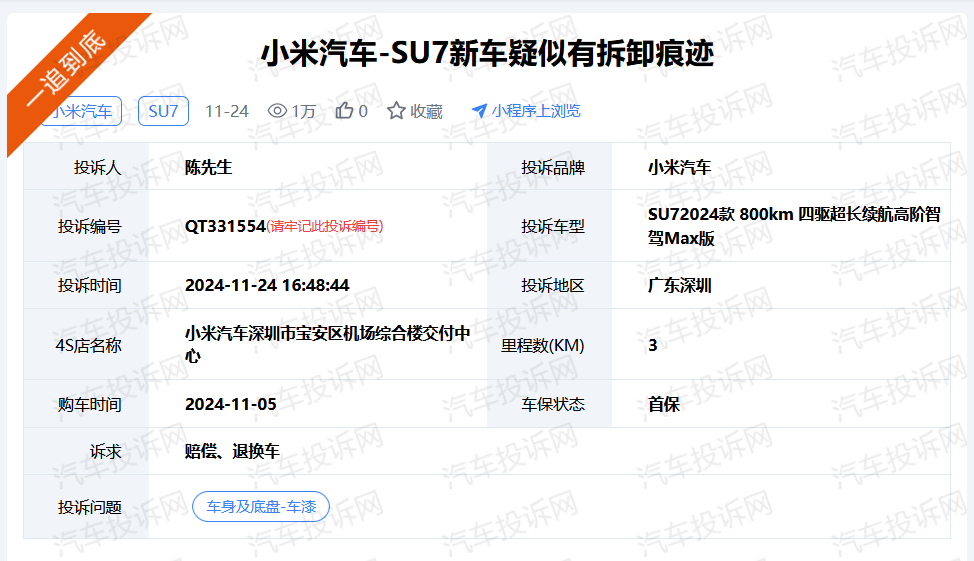Click the 车身及底盘-车漆 issue tag
The height and width of the screenshot is (561, 974).
tap(261, 506)
